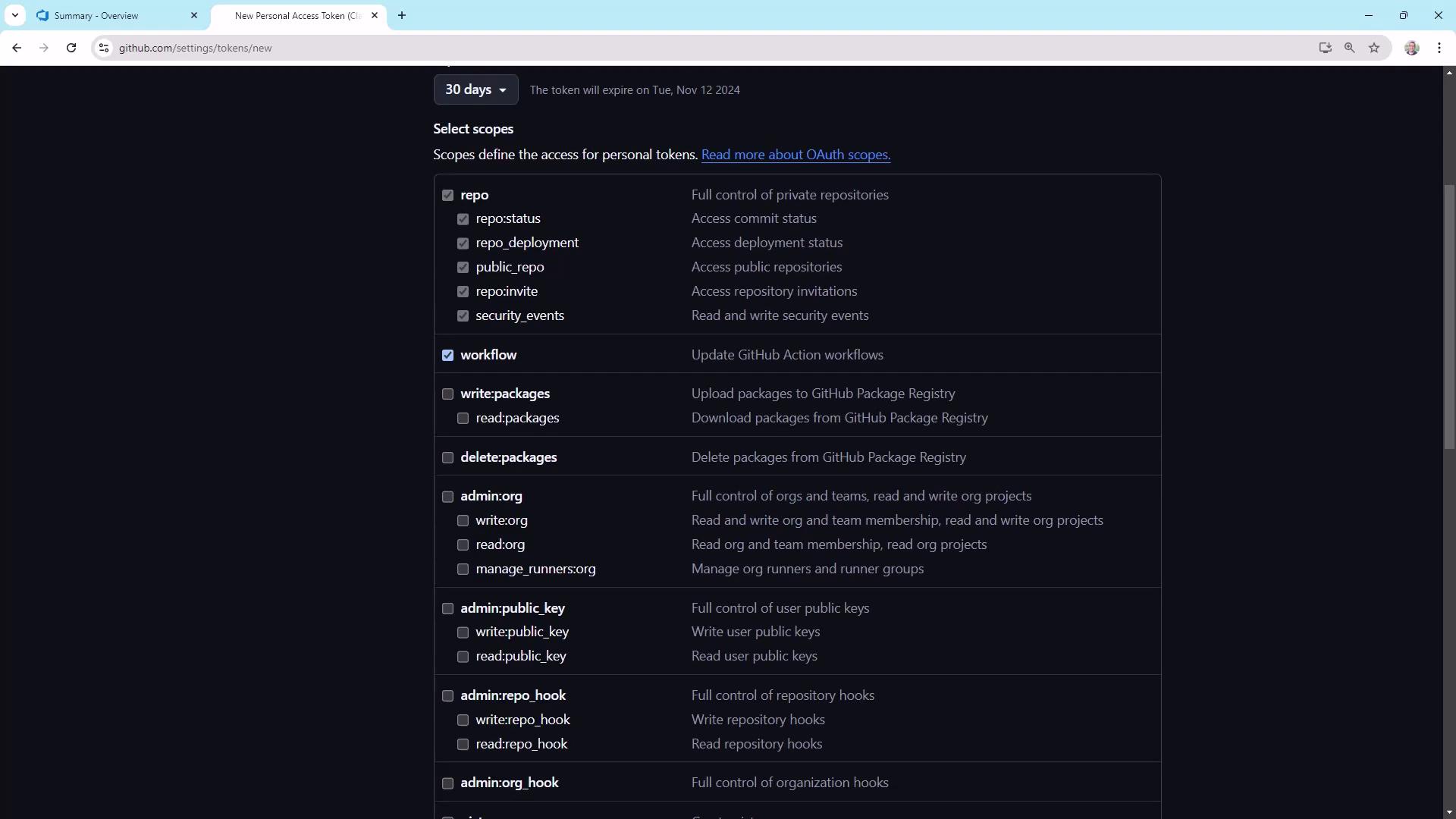Open a new tab with plus icon
The height and width of the screenshot is (819, 1456).
coord(402,15)
